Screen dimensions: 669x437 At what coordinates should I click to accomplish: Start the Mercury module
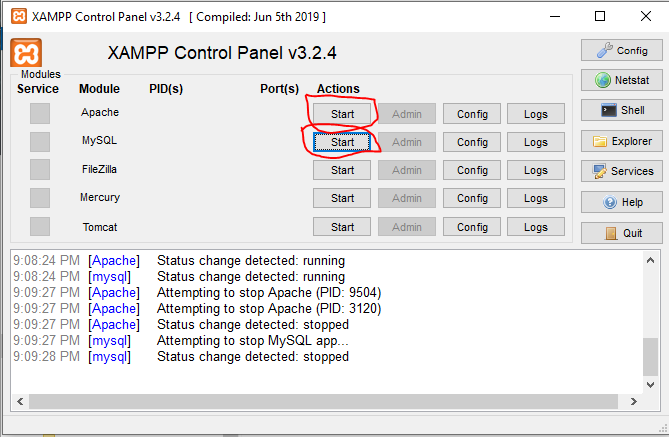pyautogui.click(x=342, y=198)
